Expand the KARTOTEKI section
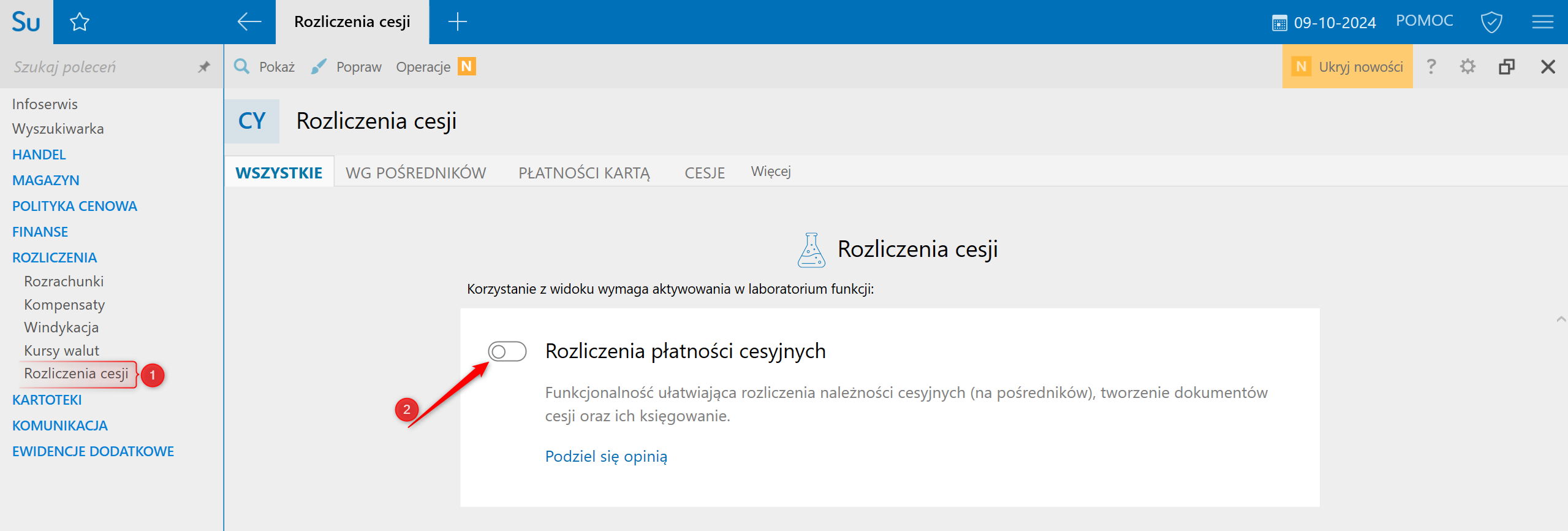Image resolution: width=1568 pixels, height=531 pixels. pos(47,400)
